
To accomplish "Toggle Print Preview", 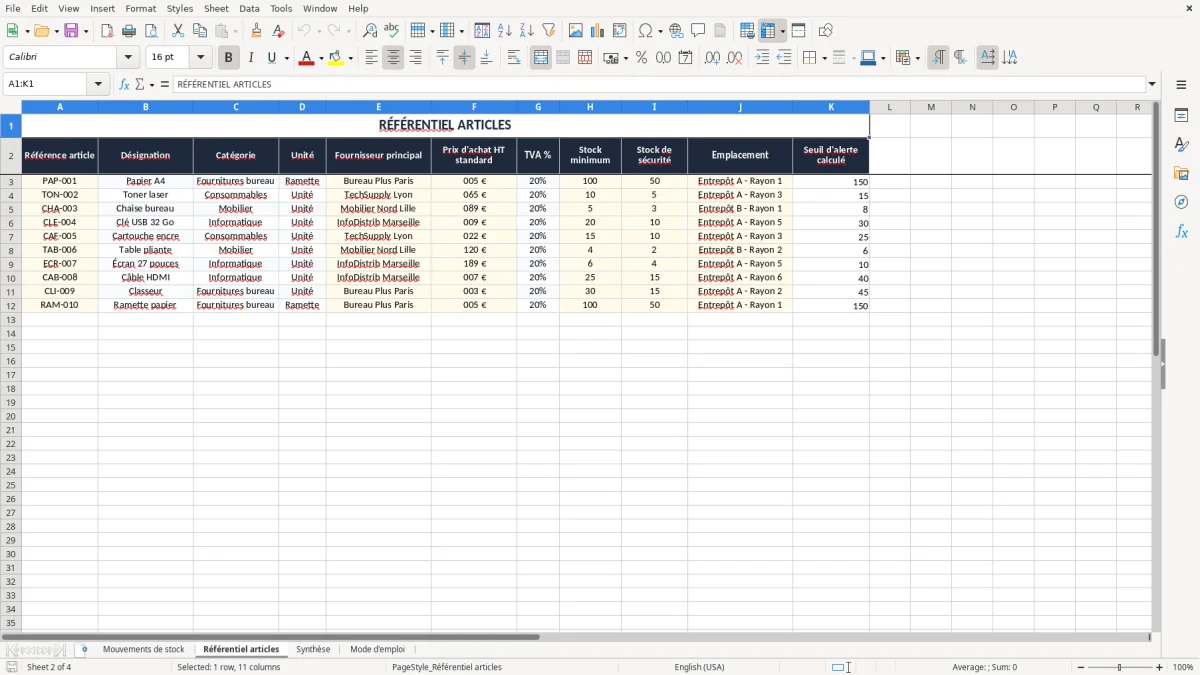I will click(x=150, y=31).
